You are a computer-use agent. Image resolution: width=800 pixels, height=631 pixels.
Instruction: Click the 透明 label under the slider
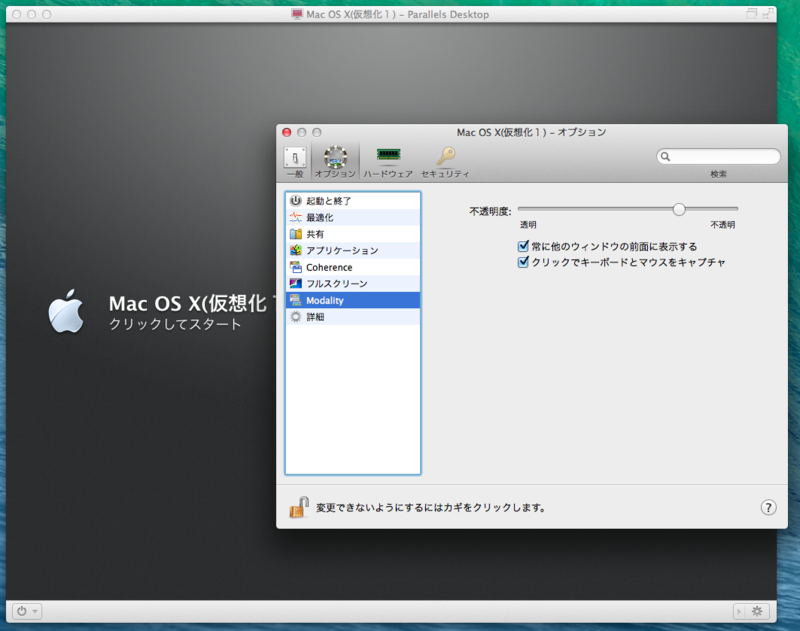(528, 225)
